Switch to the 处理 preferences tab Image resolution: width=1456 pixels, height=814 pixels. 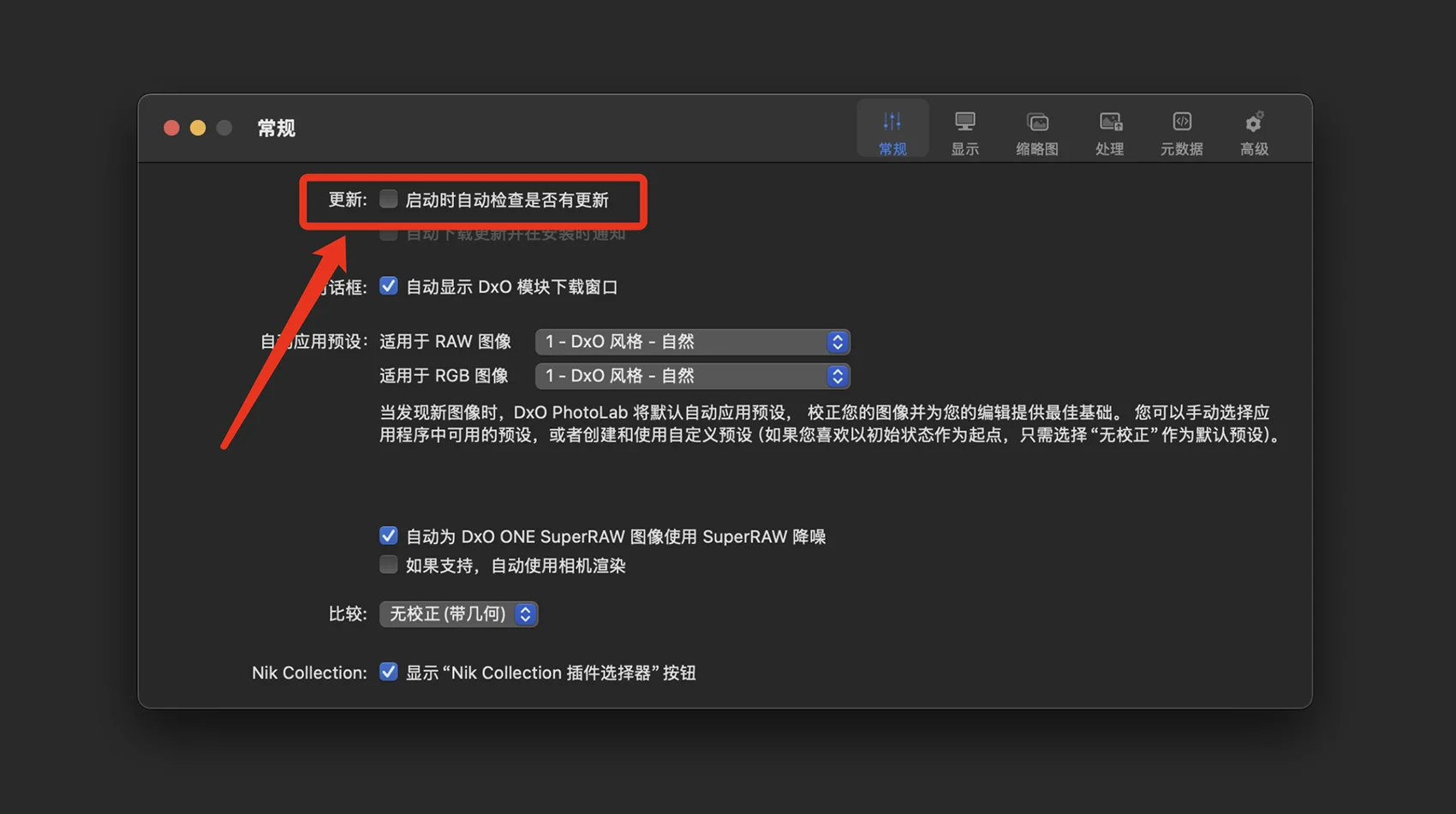coord(1110,132)
